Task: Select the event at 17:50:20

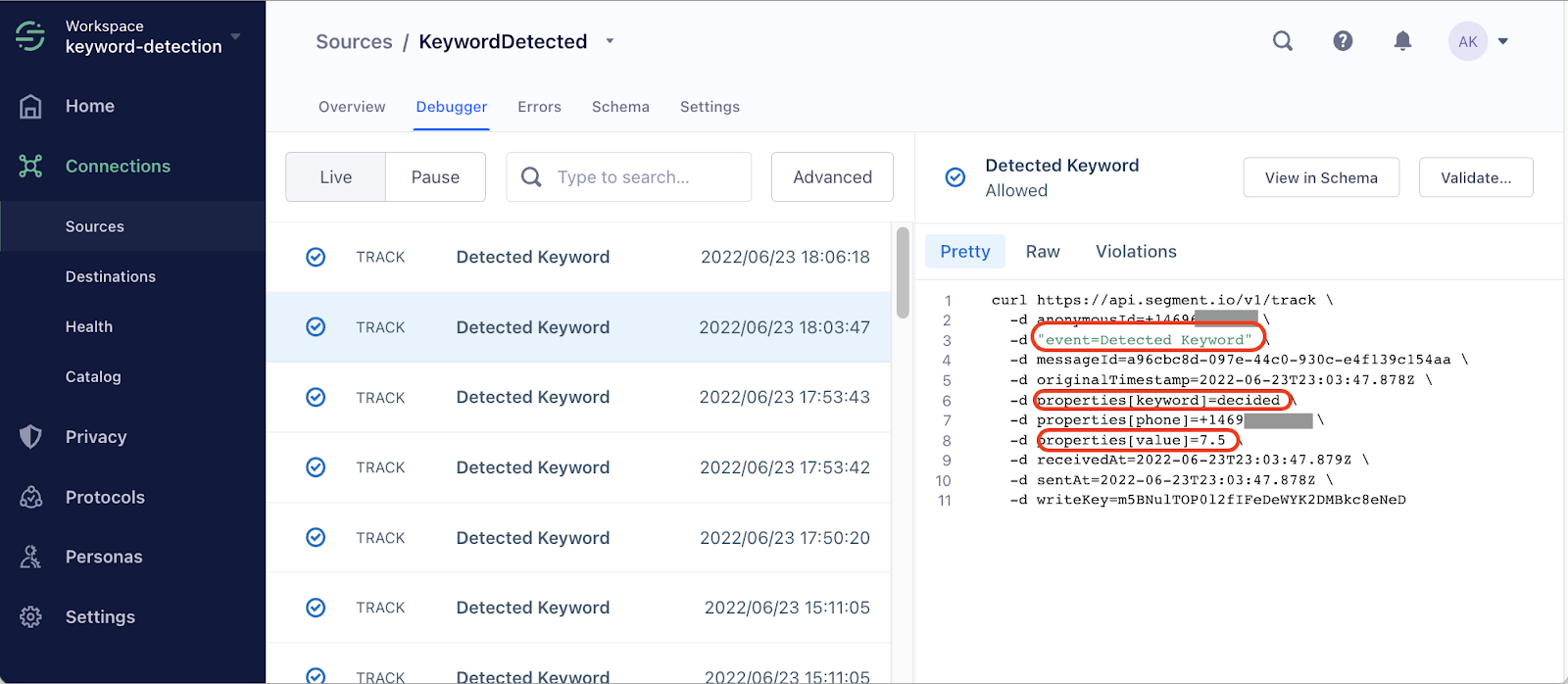Action: (x=578, y=537)
